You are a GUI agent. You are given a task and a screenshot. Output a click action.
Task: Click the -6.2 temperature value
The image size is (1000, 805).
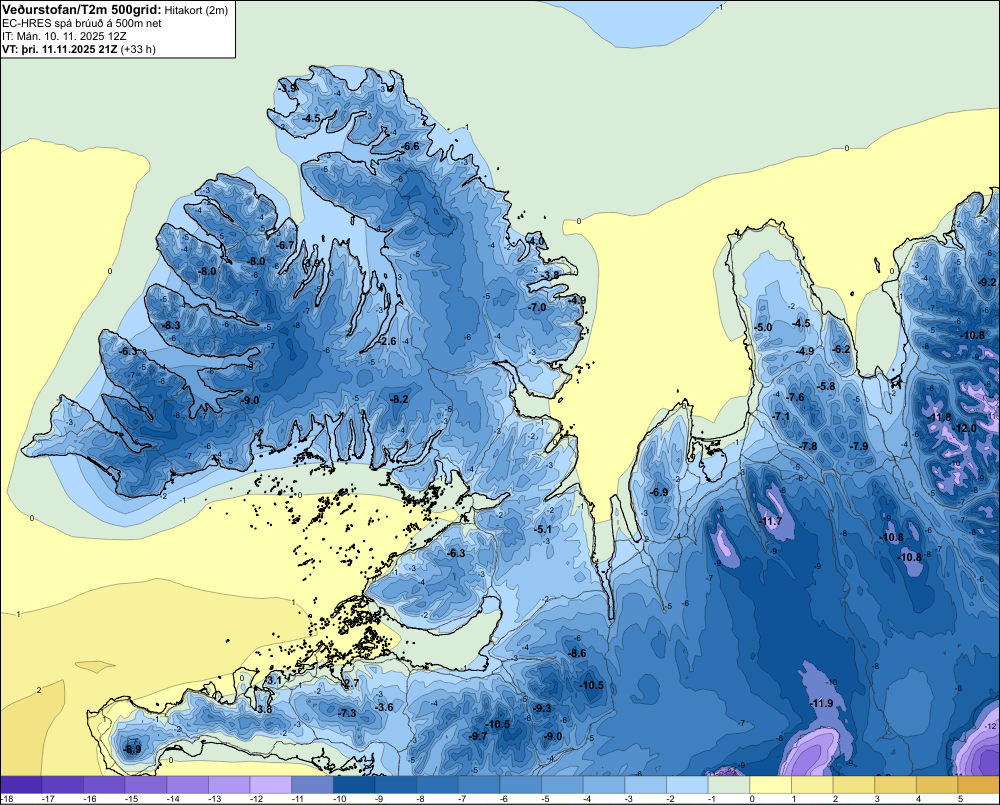click(x=842, y=350)
